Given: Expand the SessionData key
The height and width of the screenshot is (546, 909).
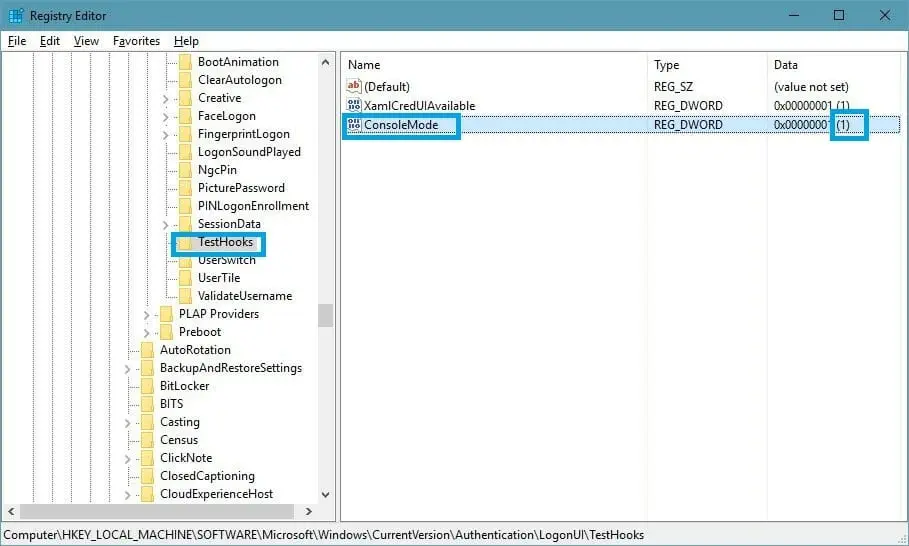Looking at the screenshot, I should click(x=166, y=225).
